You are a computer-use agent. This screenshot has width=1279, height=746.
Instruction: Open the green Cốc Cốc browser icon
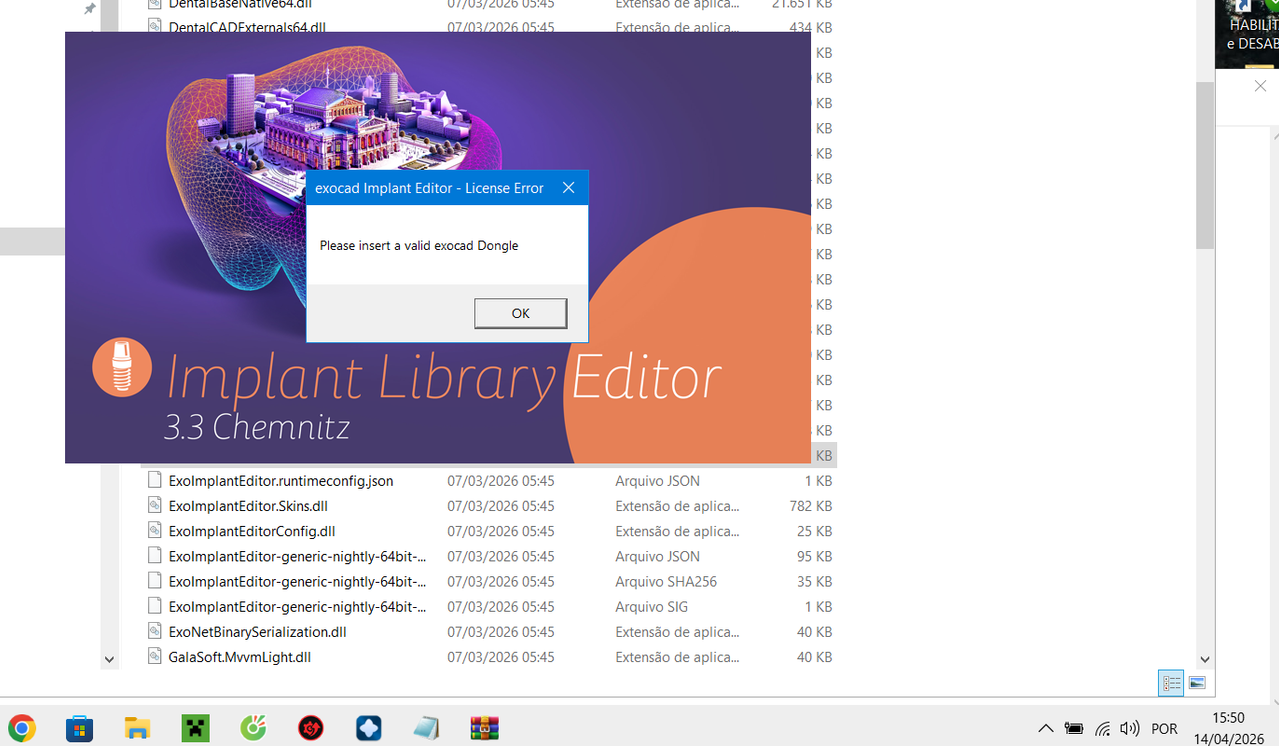(253, 728)
